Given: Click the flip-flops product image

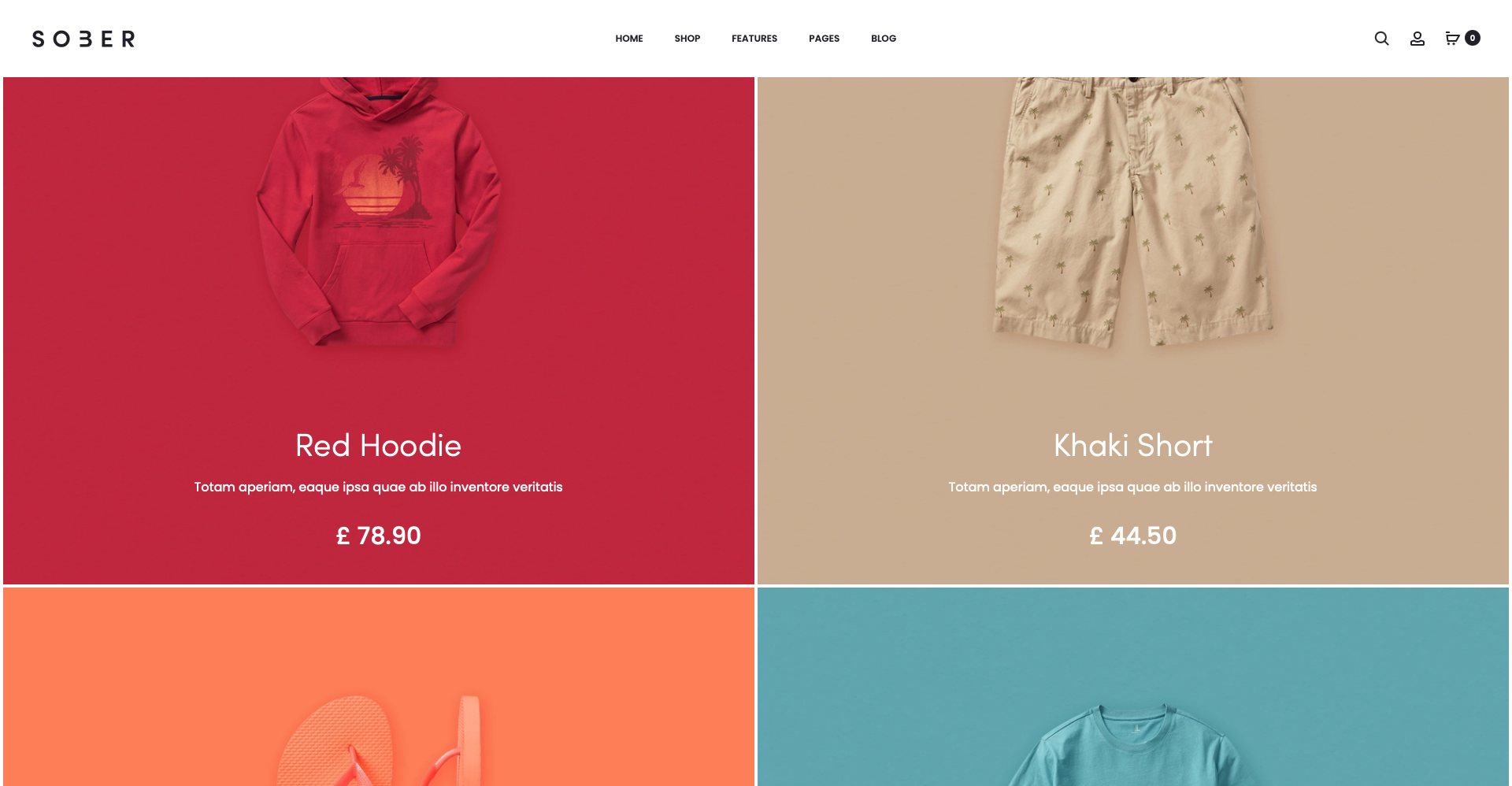Looking at the screenshot, I should click(379, 740).
